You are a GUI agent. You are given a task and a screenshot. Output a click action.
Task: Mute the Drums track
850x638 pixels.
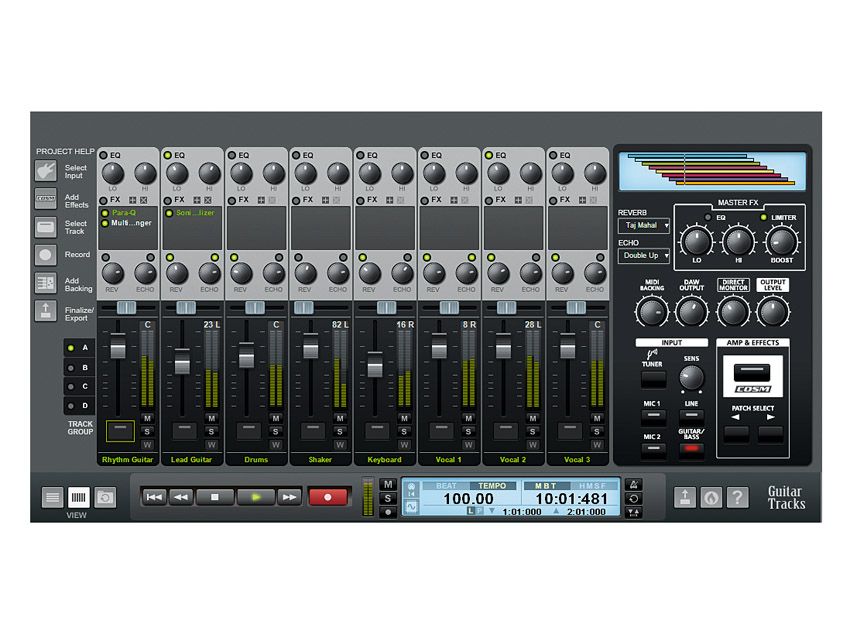[x=275, y=418]
